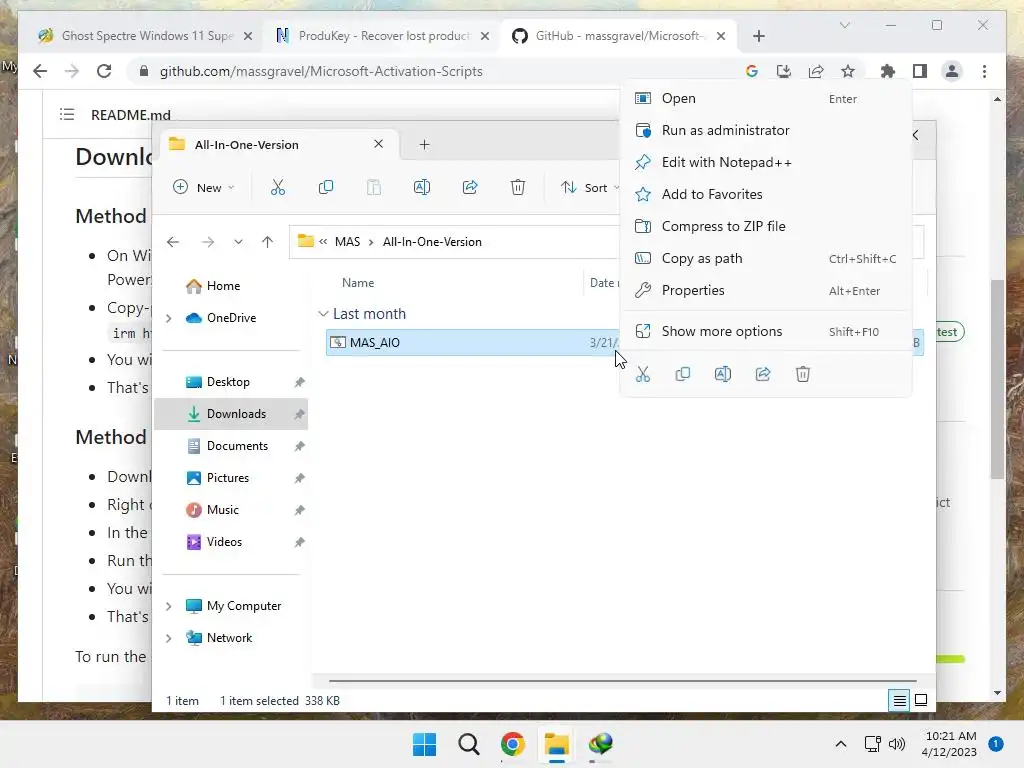Select Desktop in navigation pane
The height and width of the screenshot is (768, 1024).
click(x=231, y=382)
